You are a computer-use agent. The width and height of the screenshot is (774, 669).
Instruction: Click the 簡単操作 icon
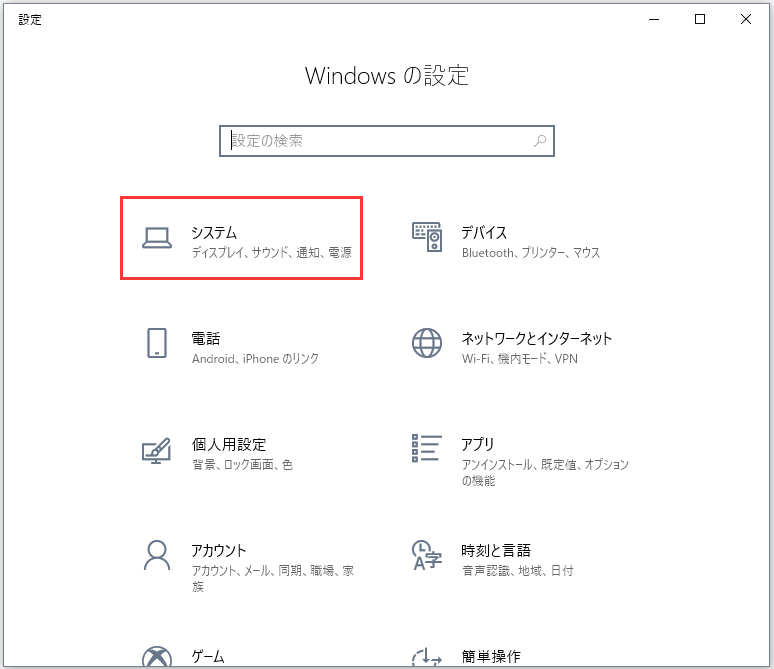point(427,658)
